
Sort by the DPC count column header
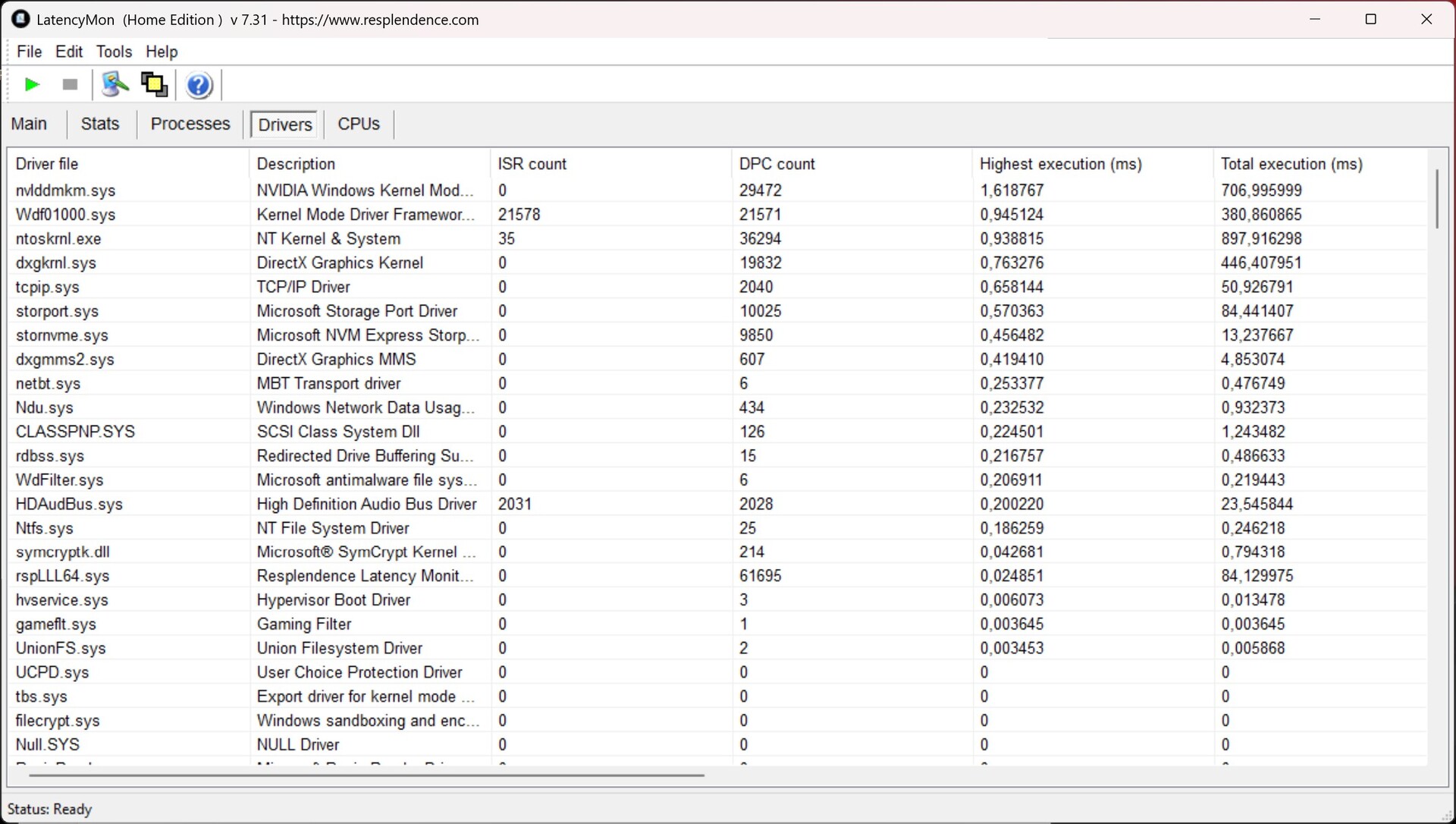point(777,164)
